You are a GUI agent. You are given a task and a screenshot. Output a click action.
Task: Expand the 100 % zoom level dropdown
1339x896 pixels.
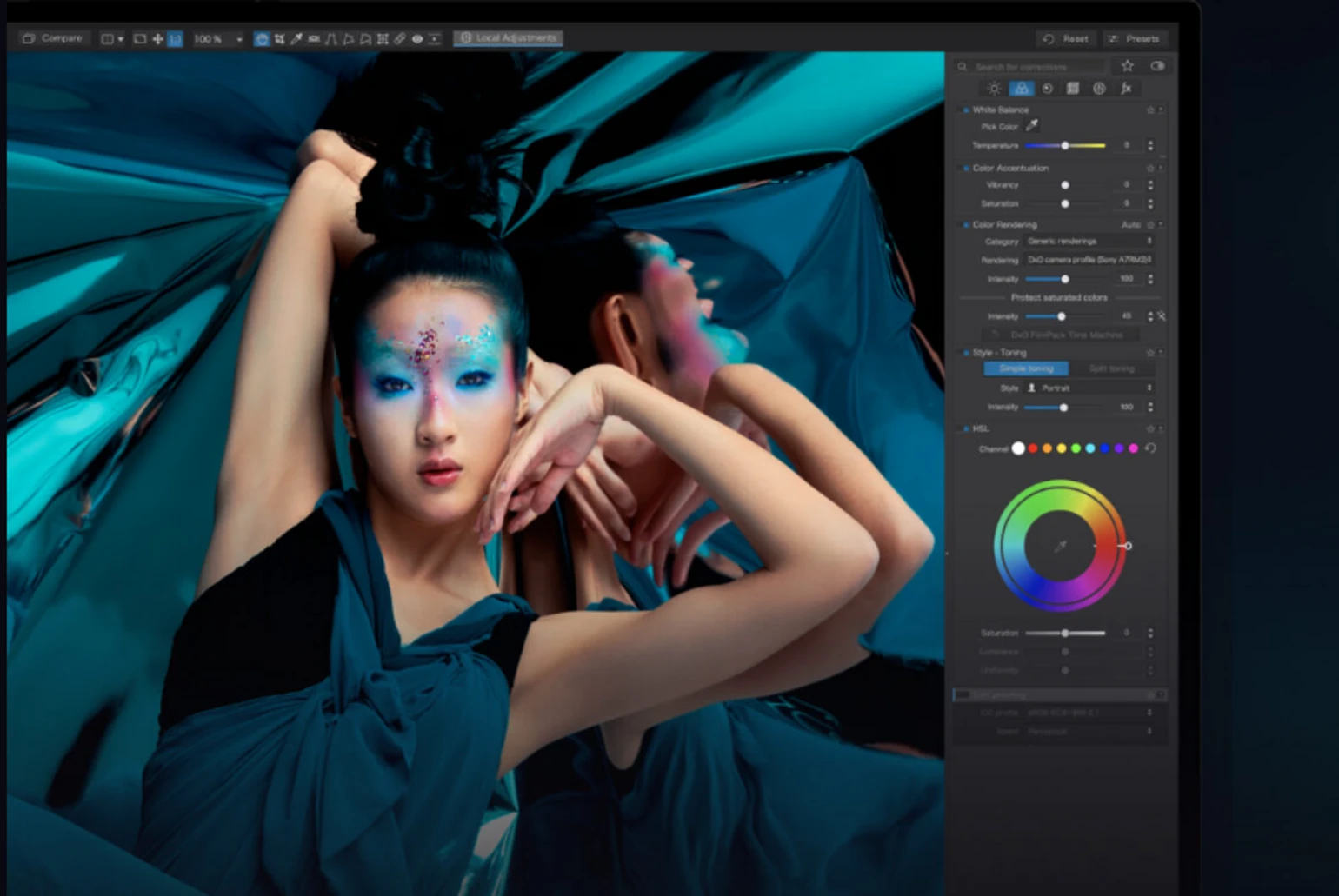pos(239,39)
